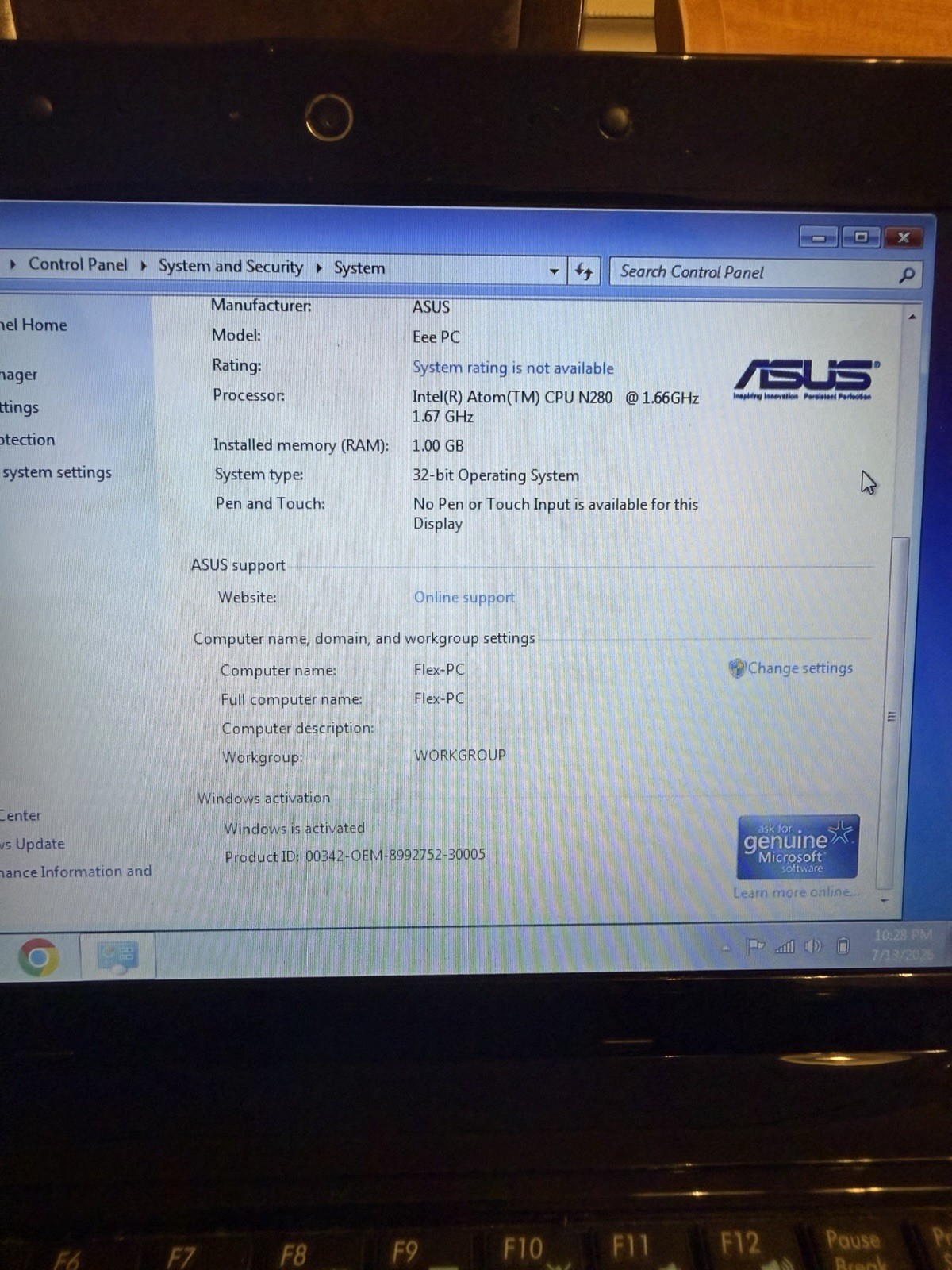Image resolution: width=952 pixels, height=1270 pixels.
Task: Click the taskbar clock and date
Action: click(902, 945)
